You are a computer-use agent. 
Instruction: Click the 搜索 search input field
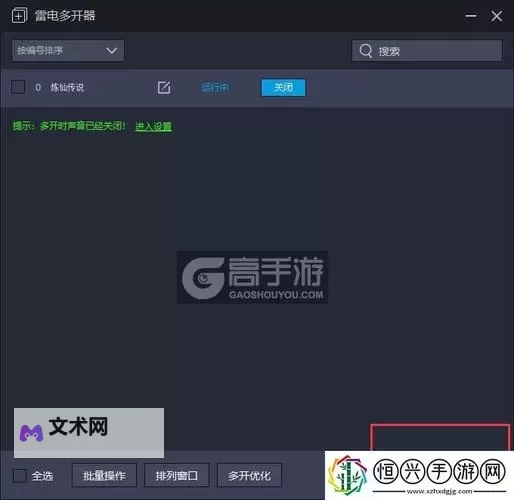[x=427, y=51]
